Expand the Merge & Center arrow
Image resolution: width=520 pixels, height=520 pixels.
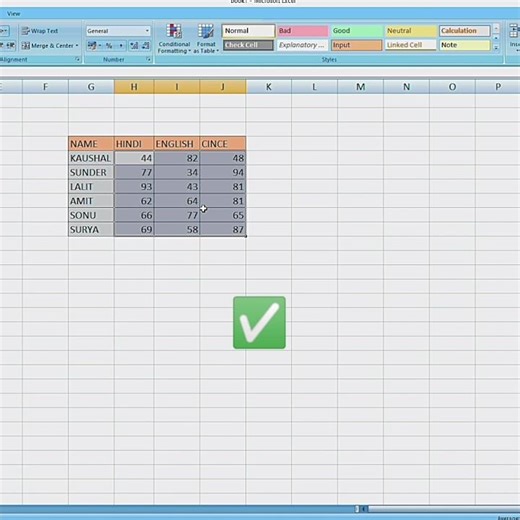pos(77,45)
